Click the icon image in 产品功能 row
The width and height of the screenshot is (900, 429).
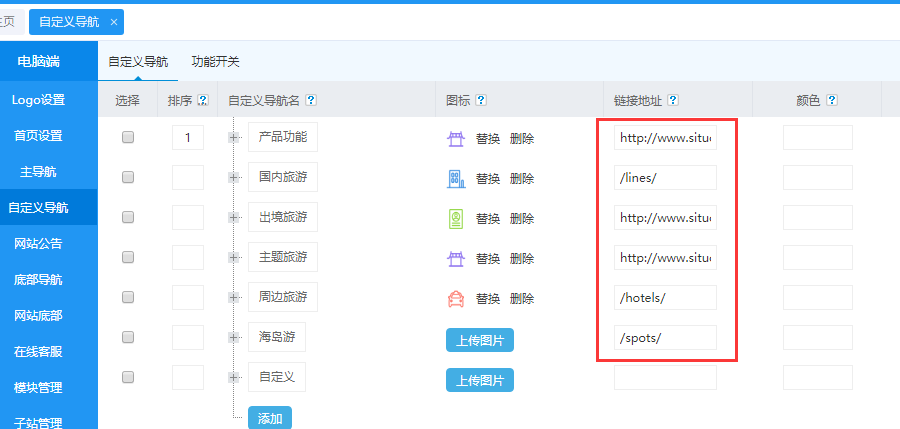click(x=455, y=138)
